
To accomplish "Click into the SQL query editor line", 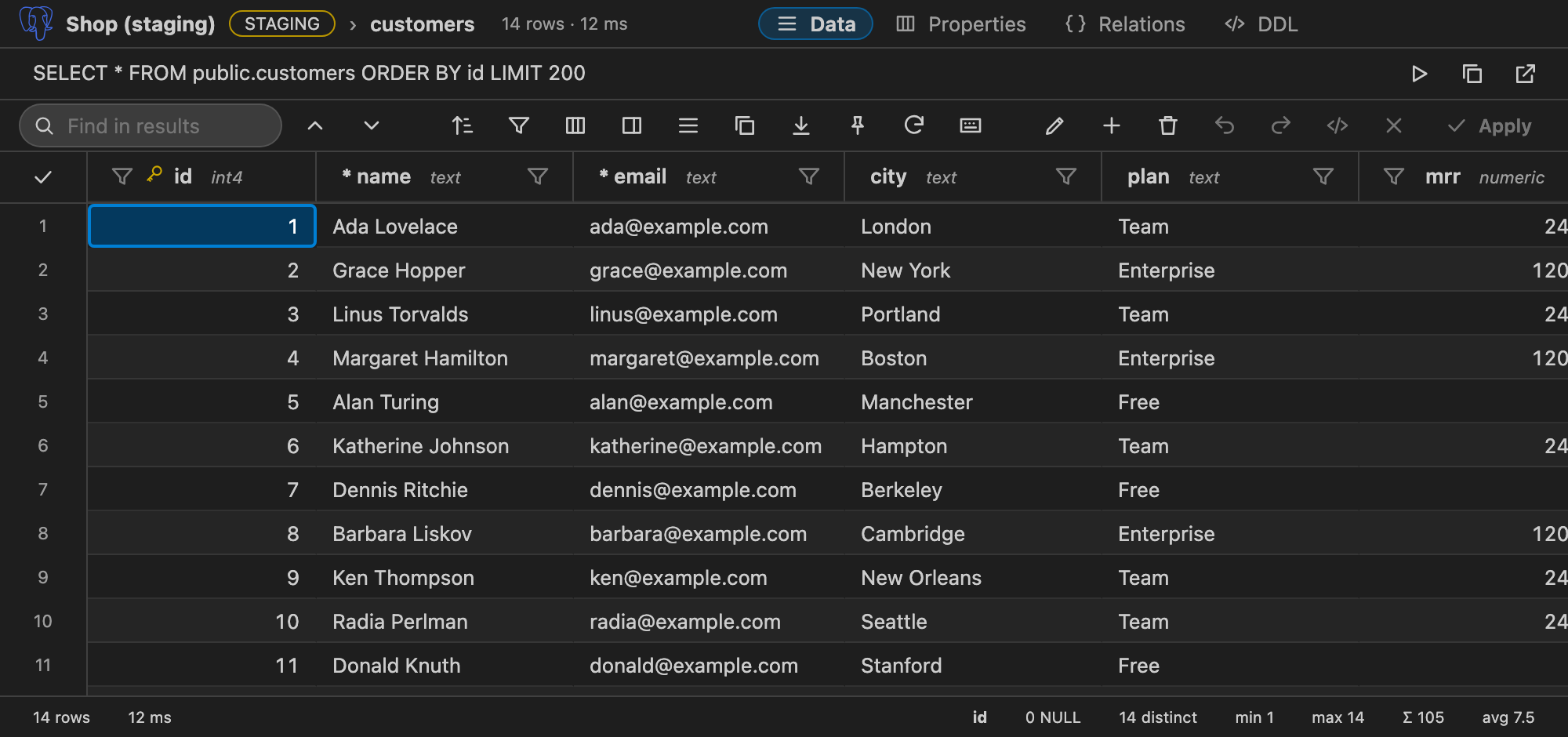I will 309,73.
